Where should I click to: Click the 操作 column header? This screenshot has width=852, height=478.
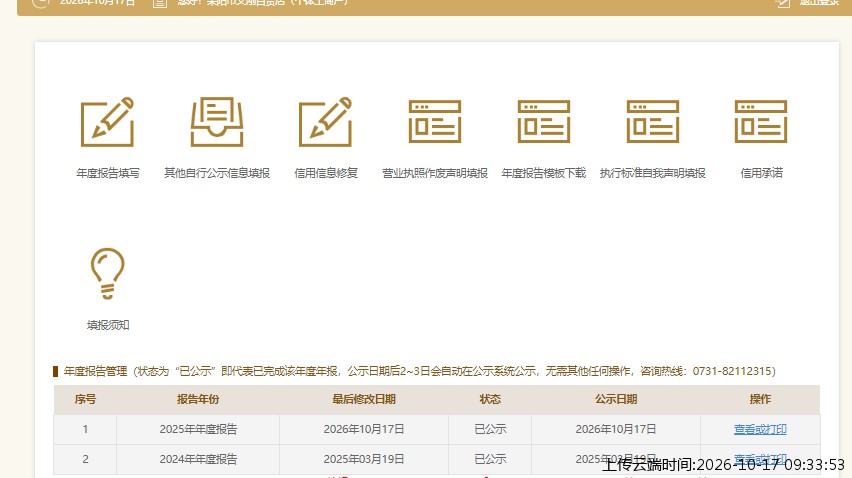coord(760,399)
